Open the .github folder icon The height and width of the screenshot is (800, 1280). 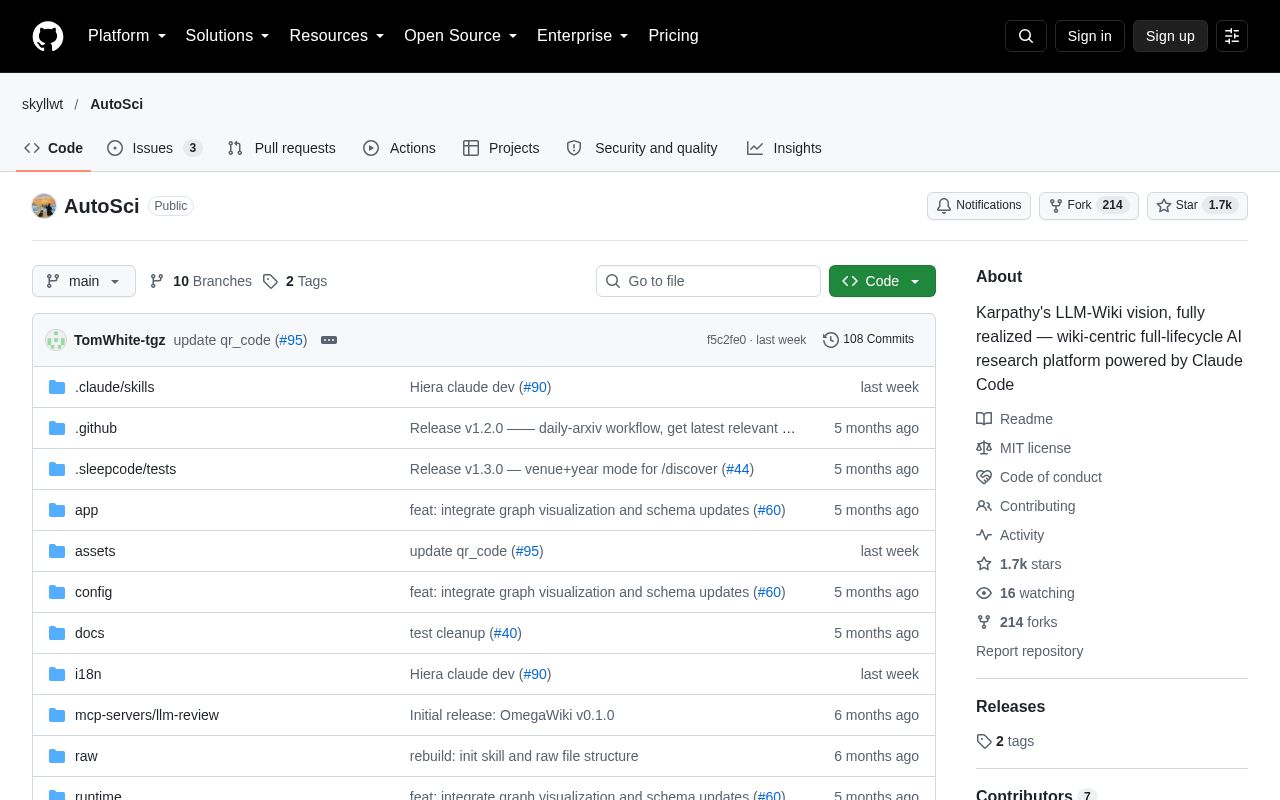pos(57,428)
